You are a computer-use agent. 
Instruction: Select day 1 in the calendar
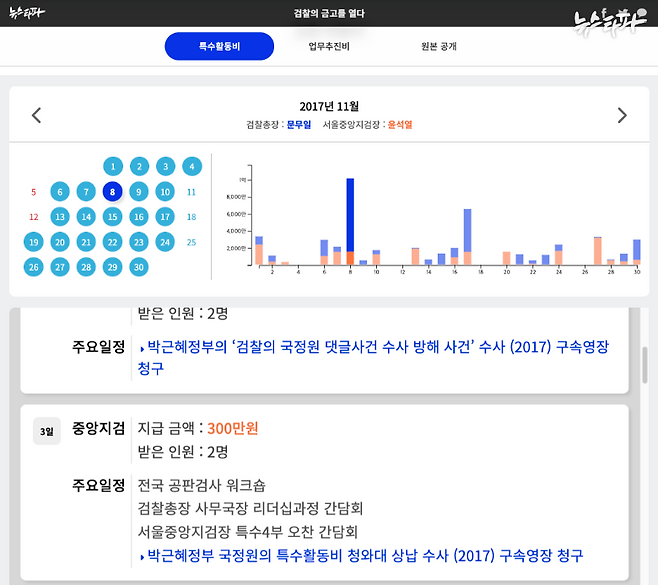point(113,167)
